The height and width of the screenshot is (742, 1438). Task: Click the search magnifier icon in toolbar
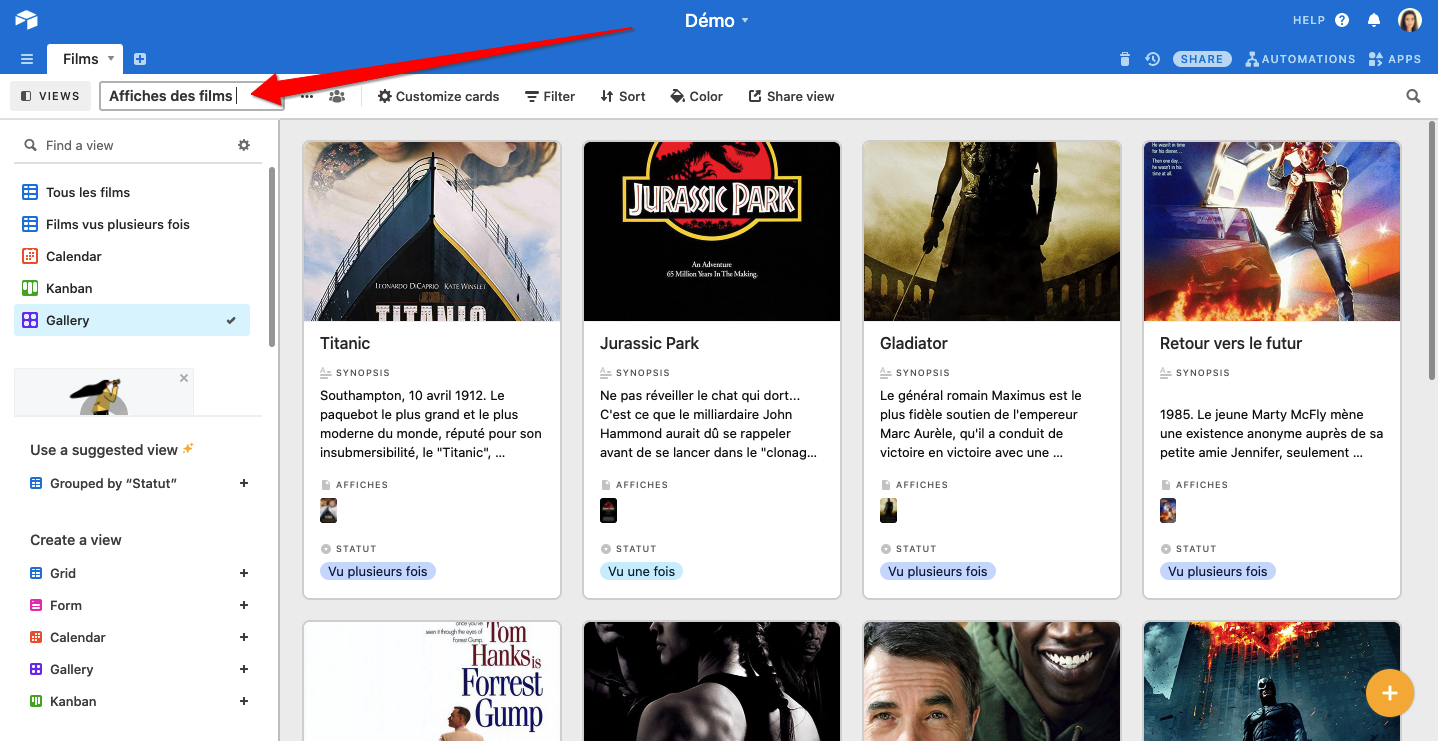(x=1413, y=96)
